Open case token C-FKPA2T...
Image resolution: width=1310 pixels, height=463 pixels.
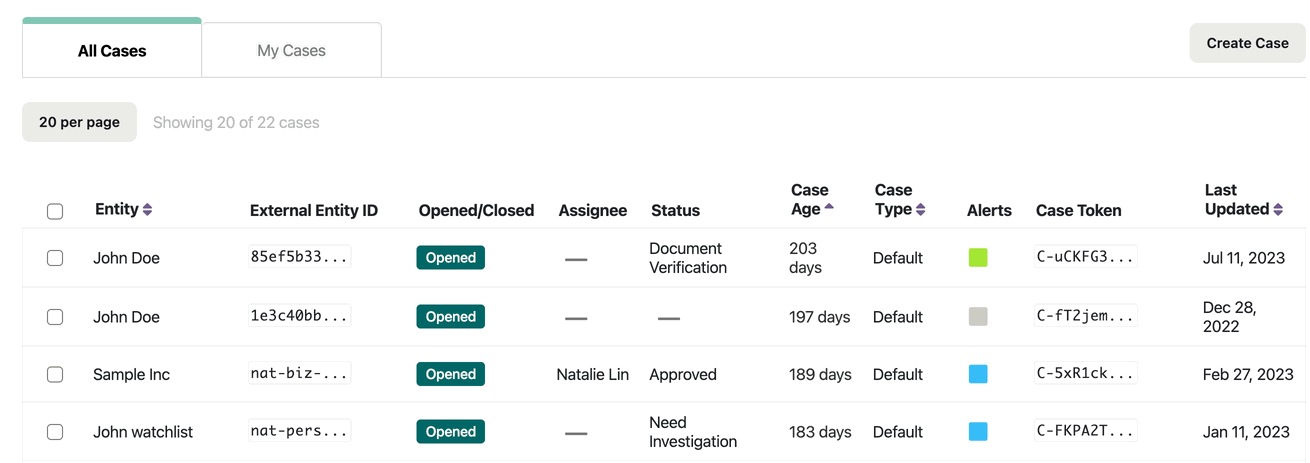[1085, 431]
